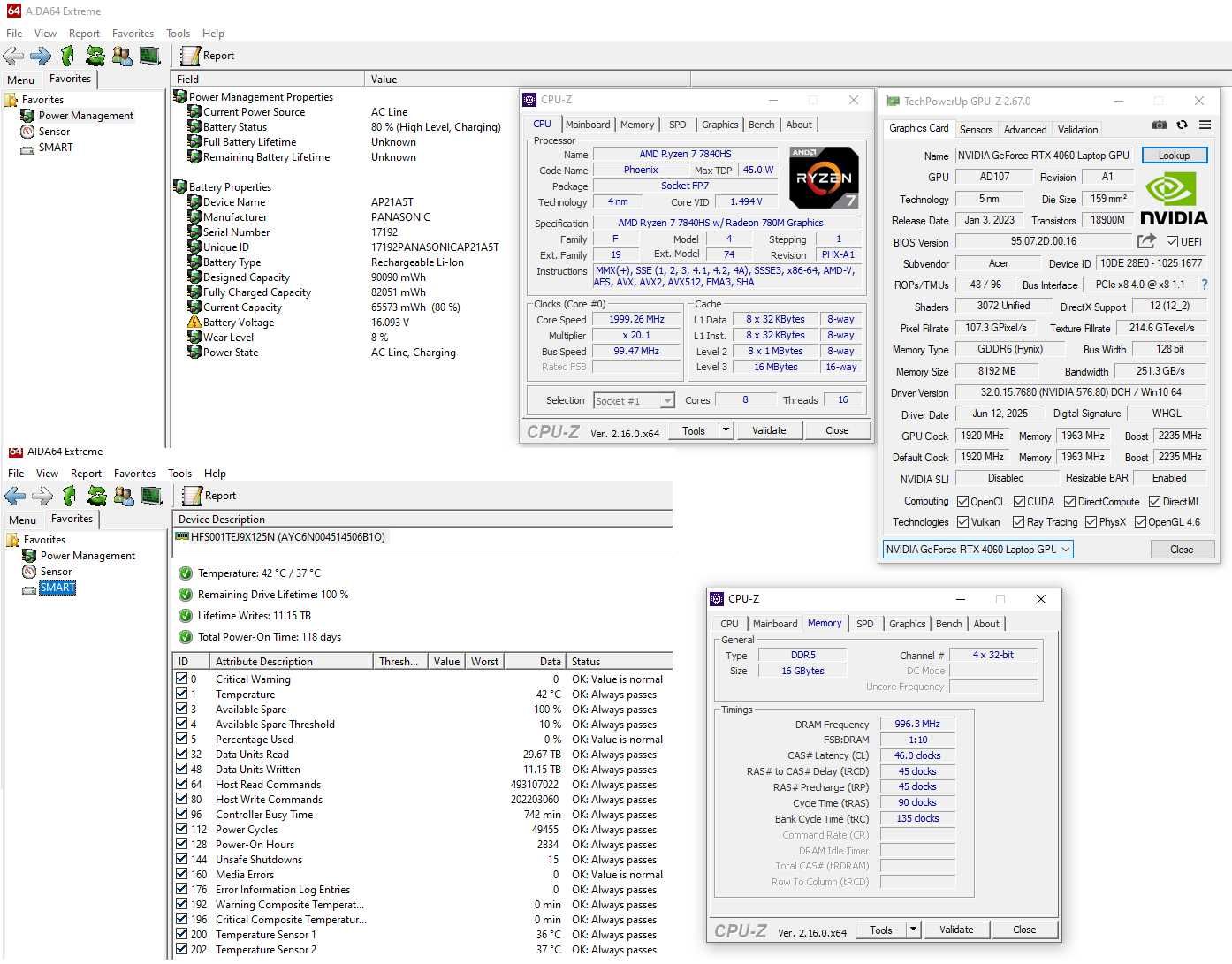This screenshot has width=1232, height=964.
Task: Click the Battery Voltage warning row
Action: [239, 323]
